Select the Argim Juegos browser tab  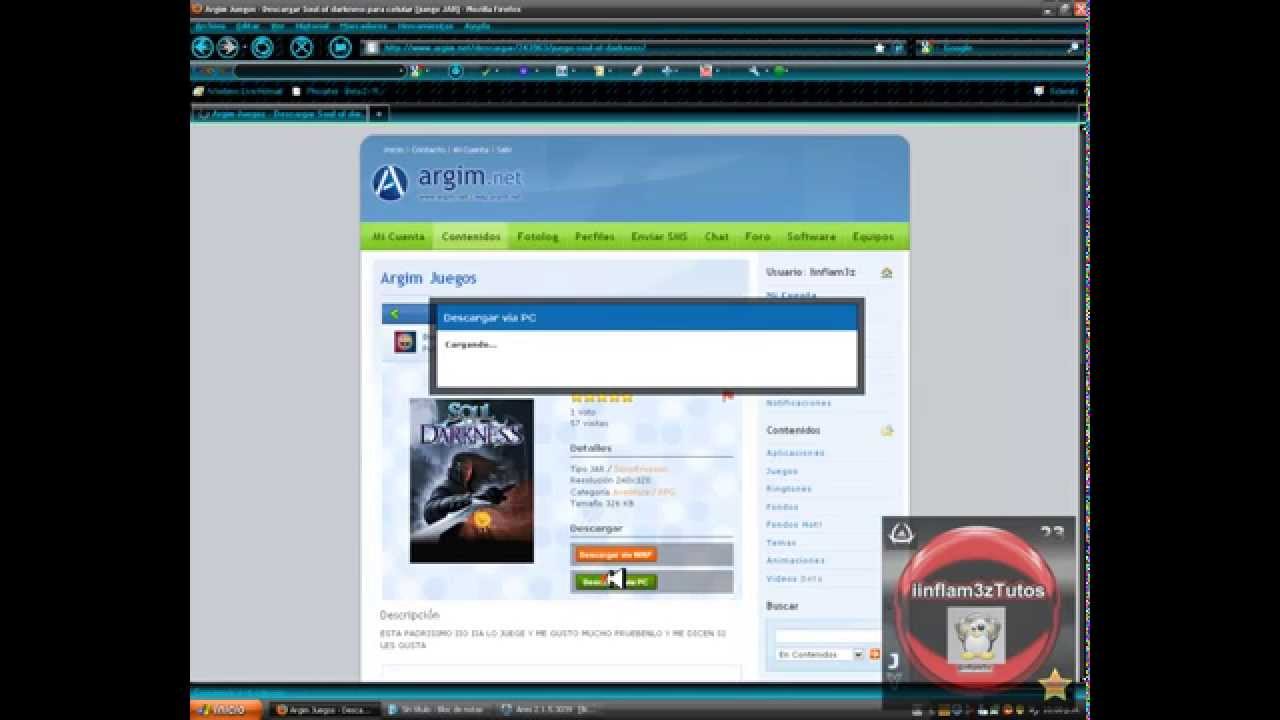click(280, 114)
